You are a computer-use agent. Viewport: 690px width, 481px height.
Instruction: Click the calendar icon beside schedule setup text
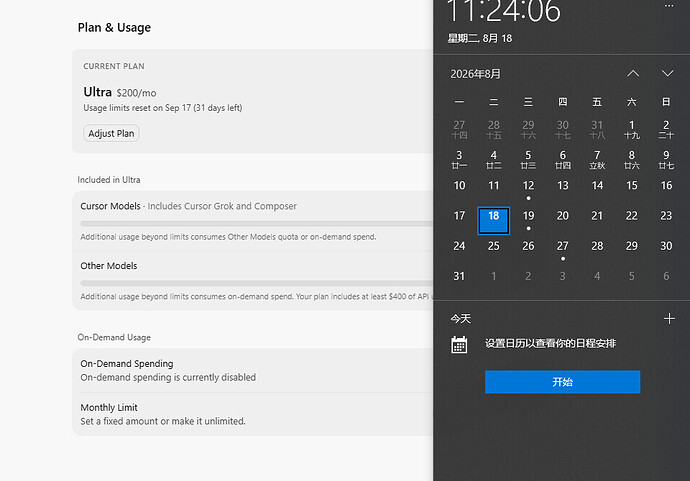coord(459,345)
